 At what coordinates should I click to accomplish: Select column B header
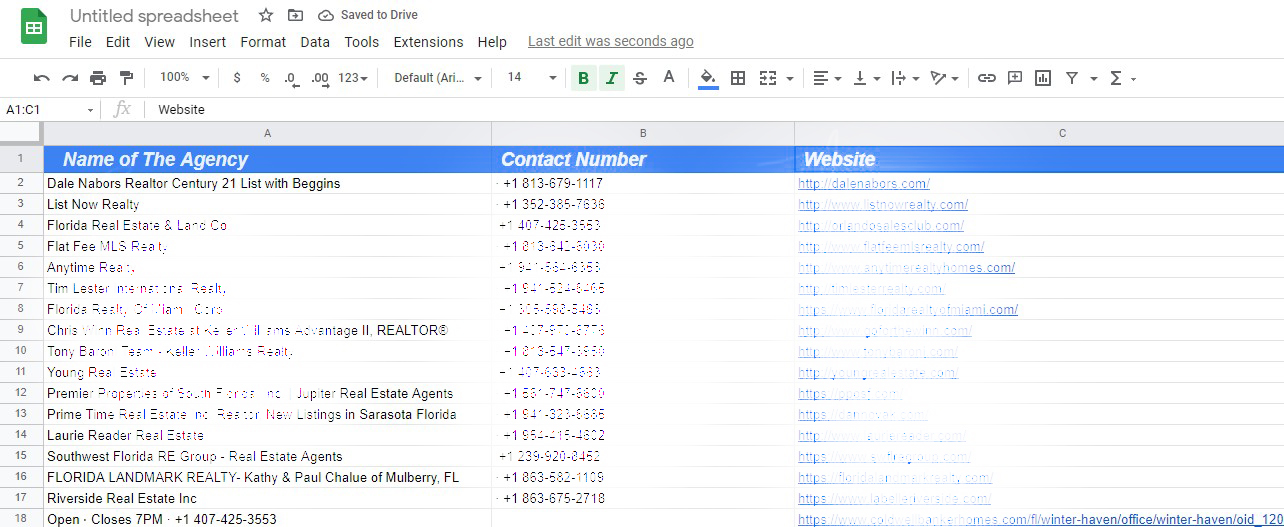click(x=643, y=133)
